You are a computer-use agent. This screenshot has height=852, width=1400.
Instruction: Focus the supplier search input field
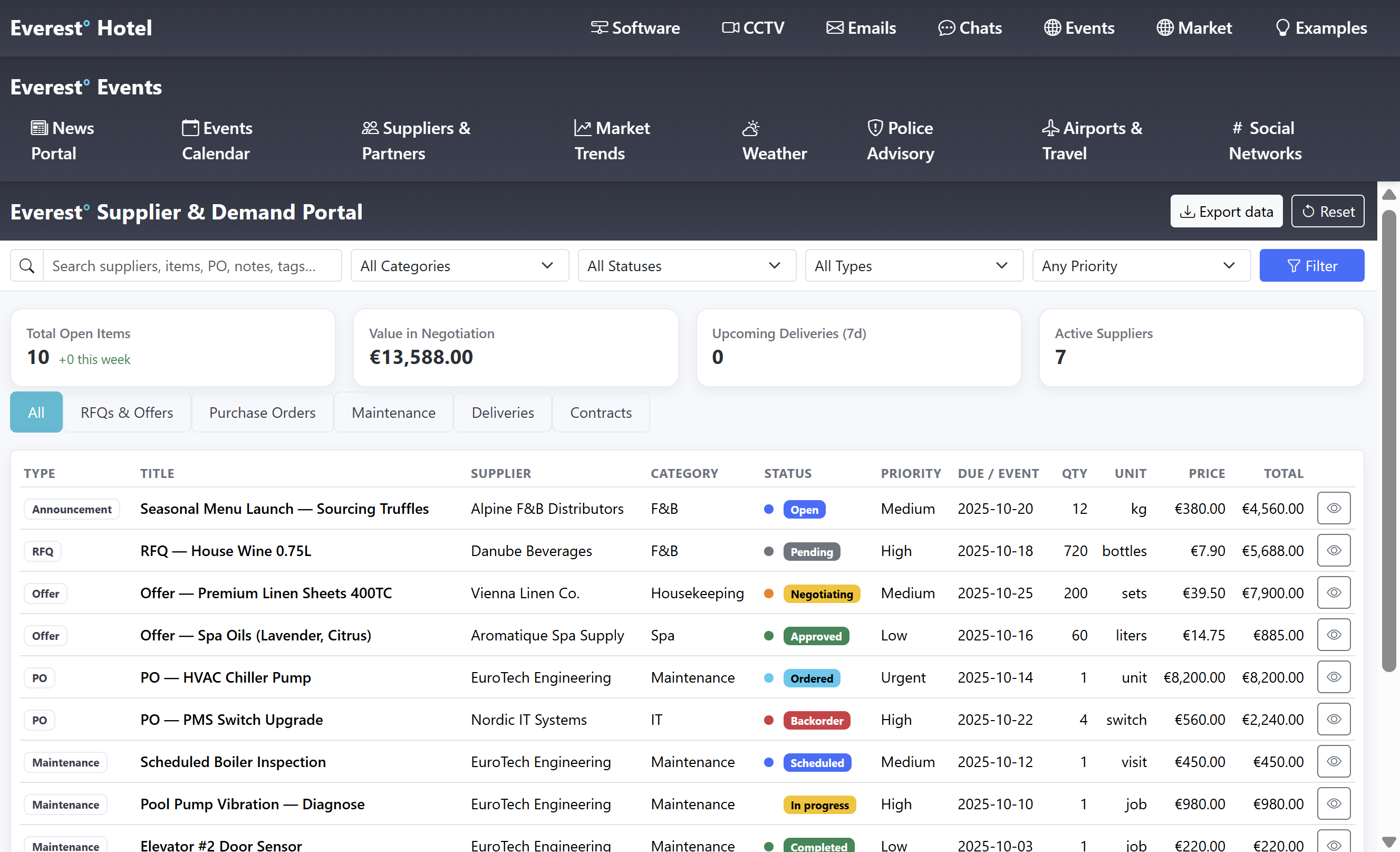coord(192,265)
